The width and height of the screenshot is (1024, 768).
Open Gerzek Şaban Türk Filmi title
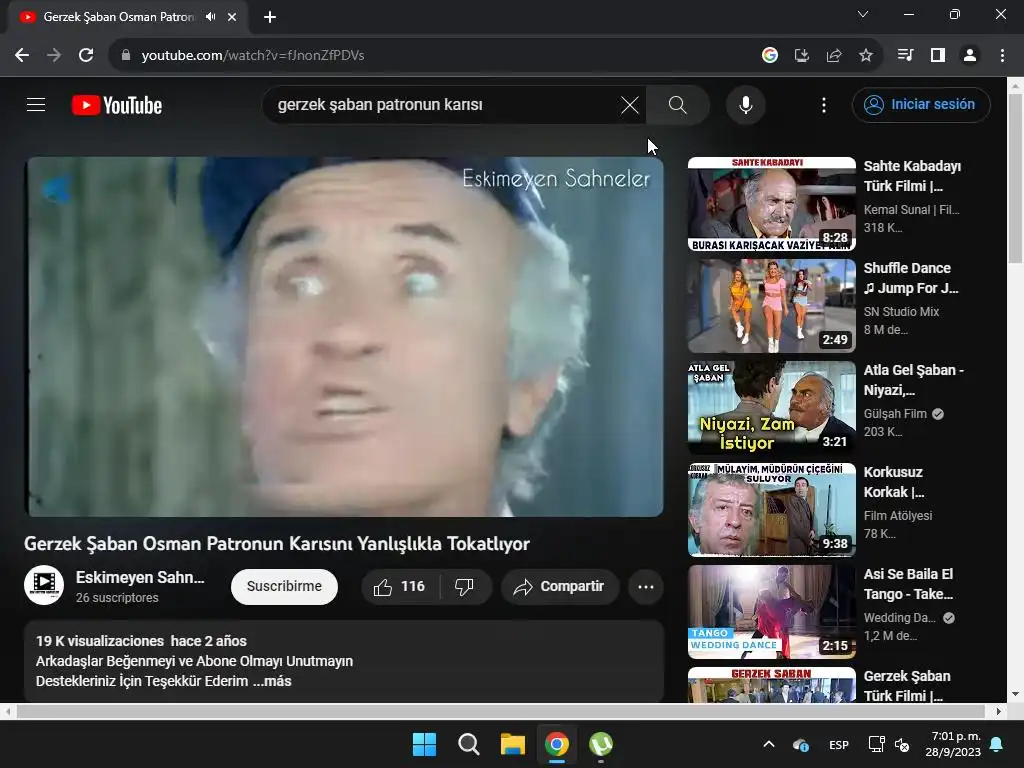click(907, 686)
